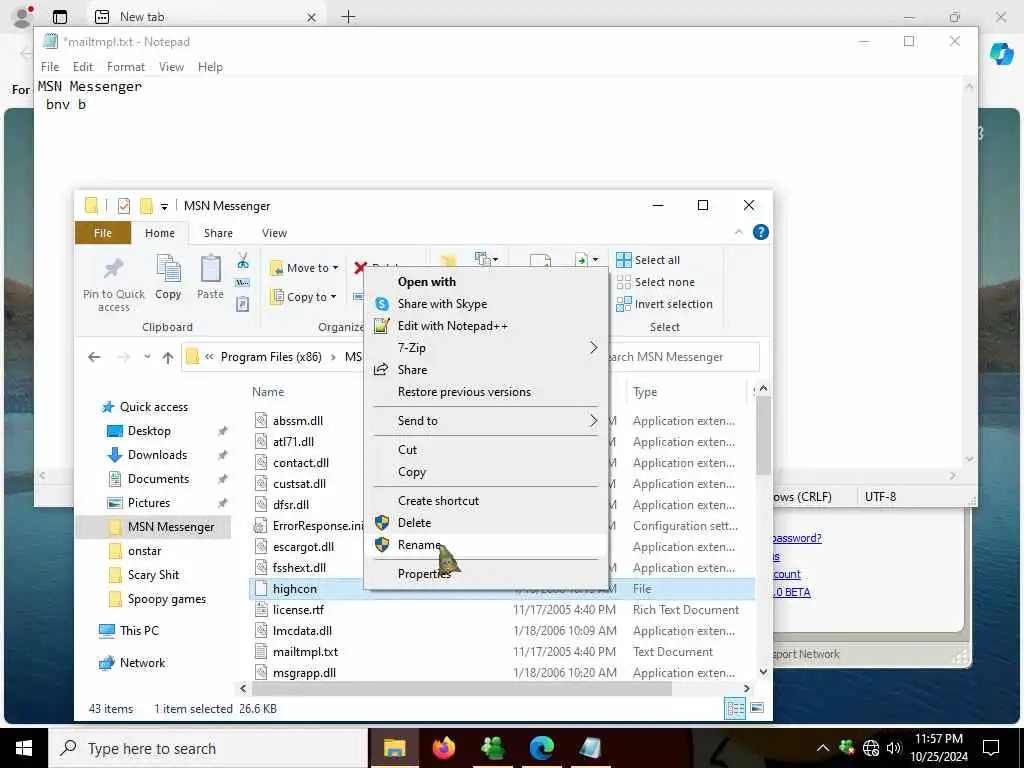Click the Select none ribbon item
Image resolution: width=1024 pixels, height=768 pixels.
coord(656,282)
